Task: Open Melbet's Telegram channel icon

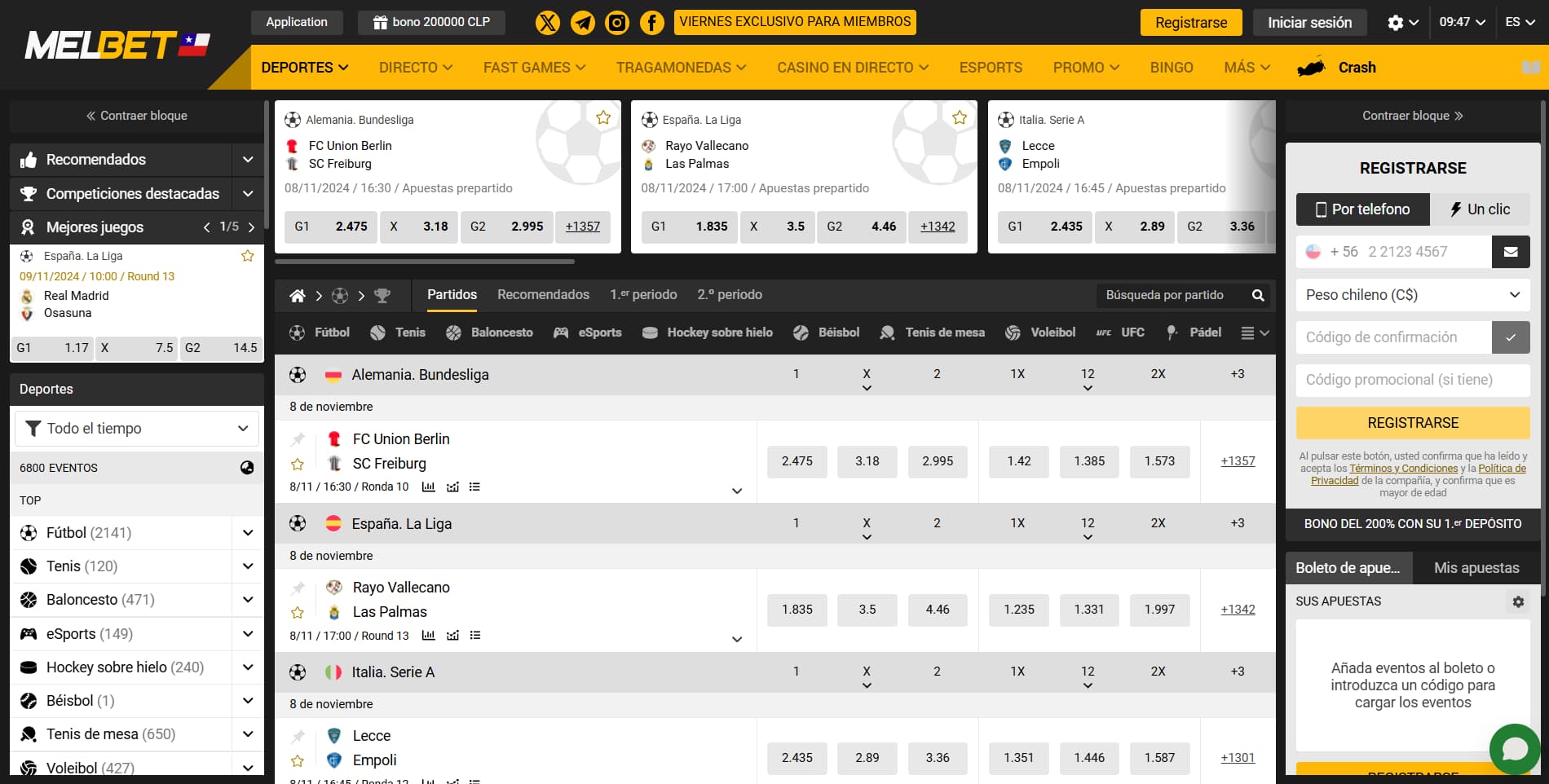Action: [x=582, y=22]
